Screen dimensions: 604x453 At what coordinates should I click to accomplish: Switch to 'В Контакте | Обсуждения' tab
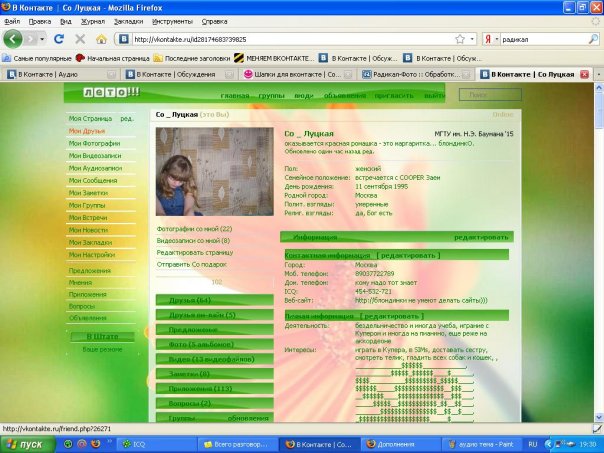coord(179,74)
